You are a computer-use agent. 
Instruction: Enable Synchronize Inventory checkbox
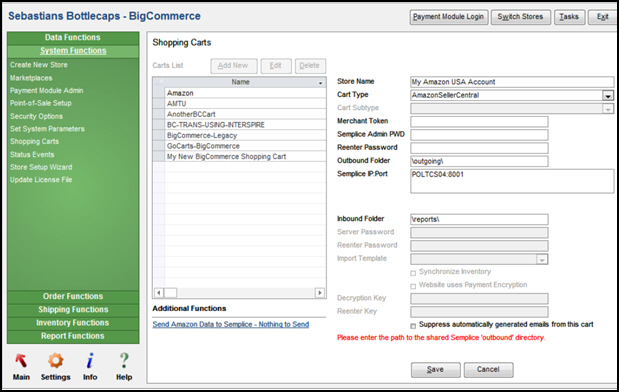coord(413,273)
